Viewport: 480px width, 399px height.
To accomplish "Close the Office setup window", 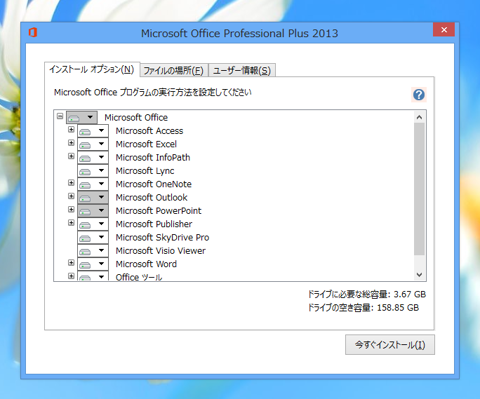I will 444,30.
